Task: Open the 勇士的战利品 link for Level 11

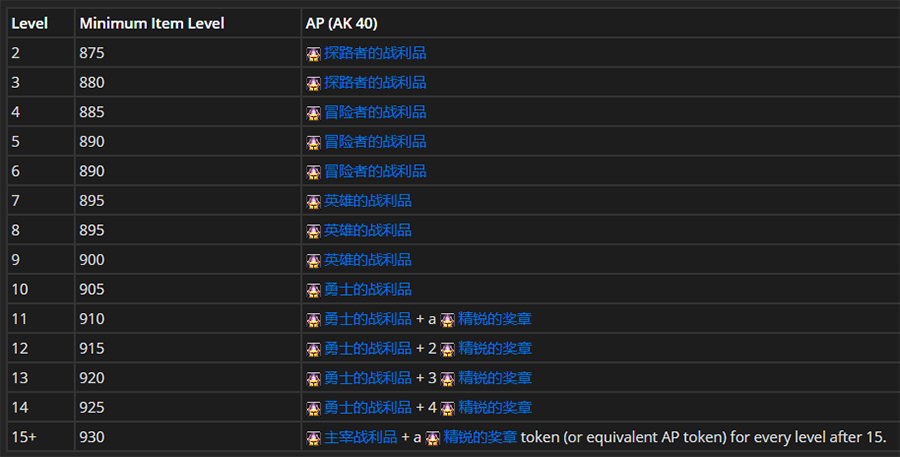Action: coord(367,319)
